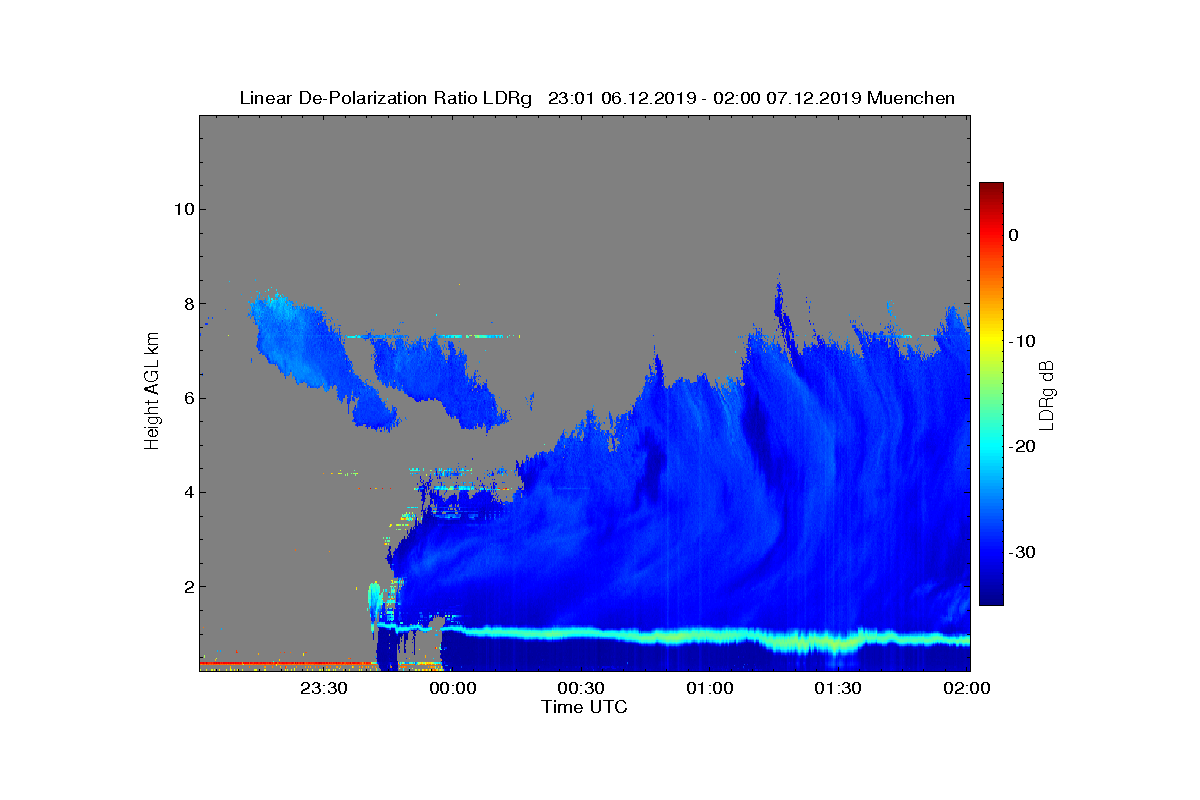Click the colorbar value -20
This screenshot has height=800, width=1200.
tap(1023, 447)
